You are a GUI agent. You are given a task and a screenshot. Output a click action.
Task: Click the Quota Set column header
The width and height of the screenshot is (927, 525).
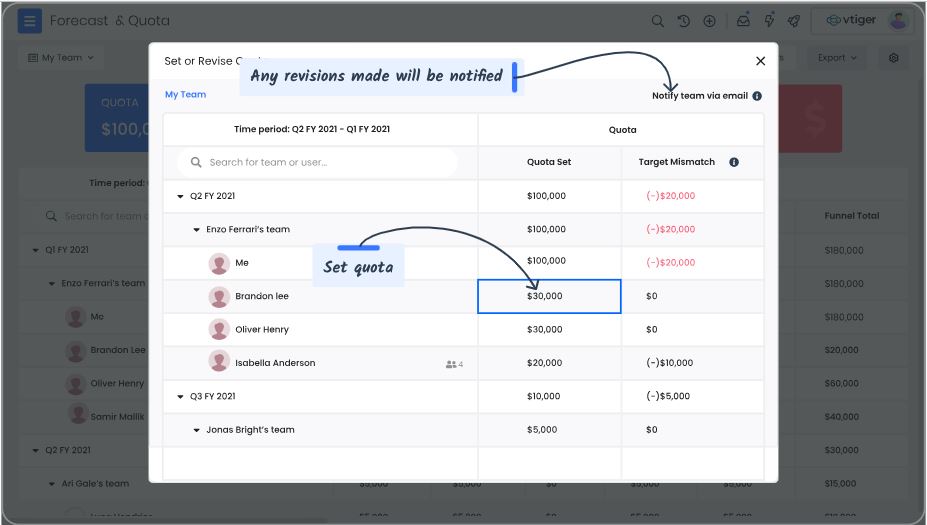coord(549,162)
